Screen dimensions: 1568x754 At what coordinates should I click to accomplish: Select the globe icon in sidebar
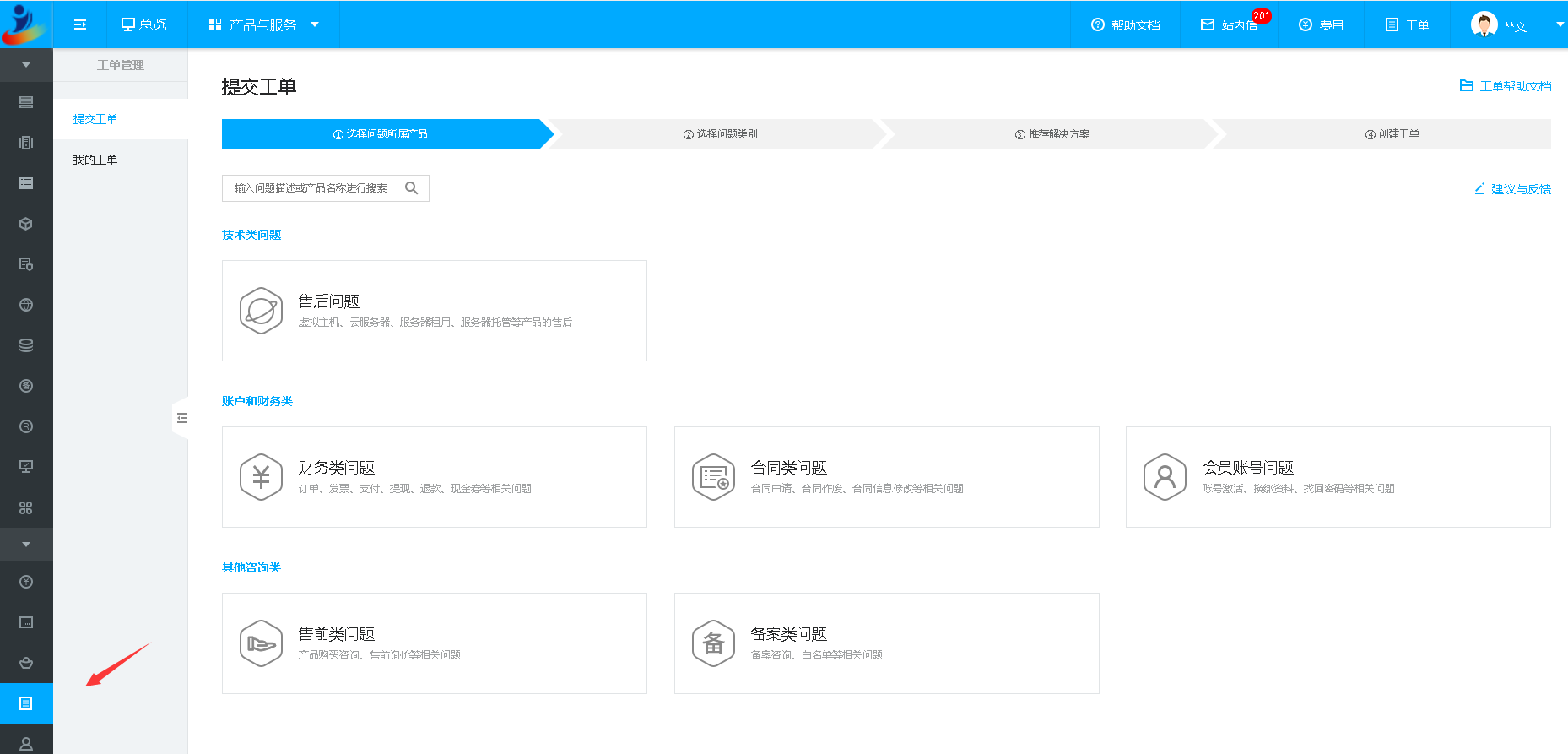coord(26,305)
